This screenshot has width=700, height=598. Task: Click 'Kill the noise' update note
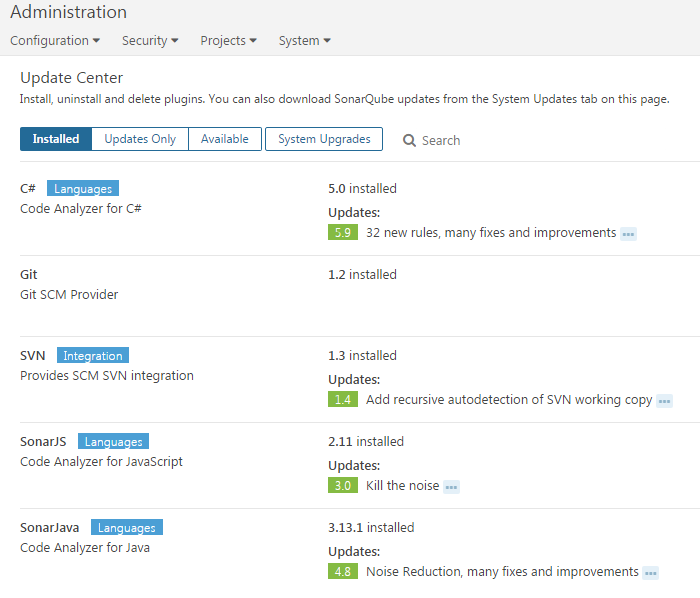coord(403,486)
